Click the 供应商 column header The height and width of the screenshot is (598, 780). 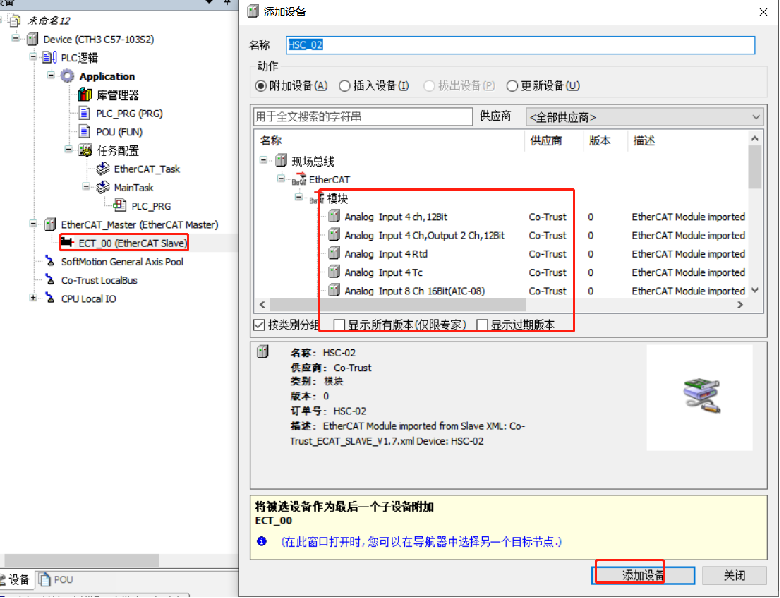(554, 140)
